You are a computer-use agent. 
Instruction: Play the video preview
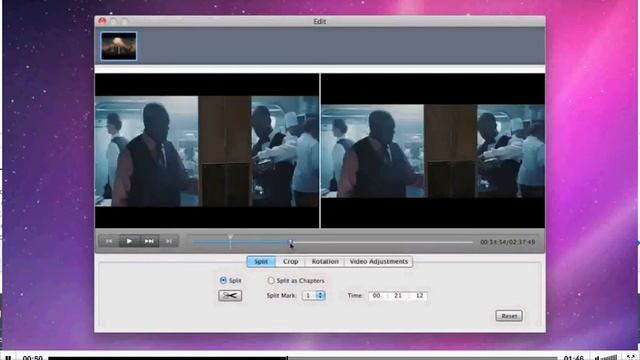point(129,241)
